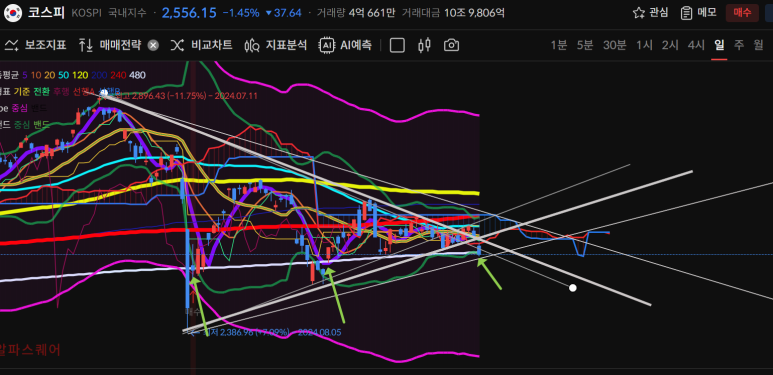Image resolution: width=773 pixels, height=375 pixels.
Task: Select the trendline's white endpoint handle
Action: [x=572, y=288]
